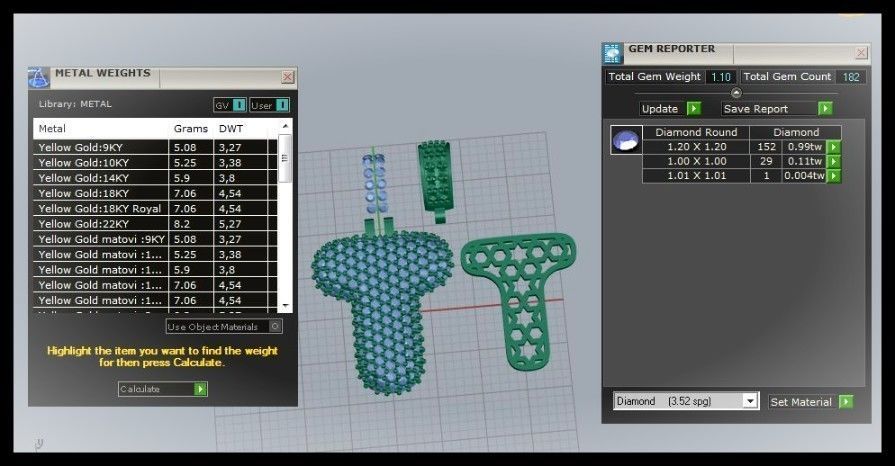The width and height of the screenshot is (895, 466).
Task: Click green arrow on the 1.20 X 1.20 row
Action: tap(834, 147)
